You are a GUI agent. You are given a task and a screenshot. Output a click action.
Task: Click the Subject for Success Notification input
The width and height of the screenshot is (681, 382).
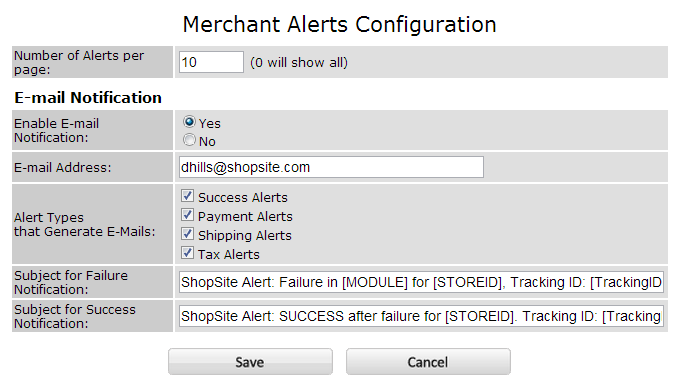tap(421, 316)
